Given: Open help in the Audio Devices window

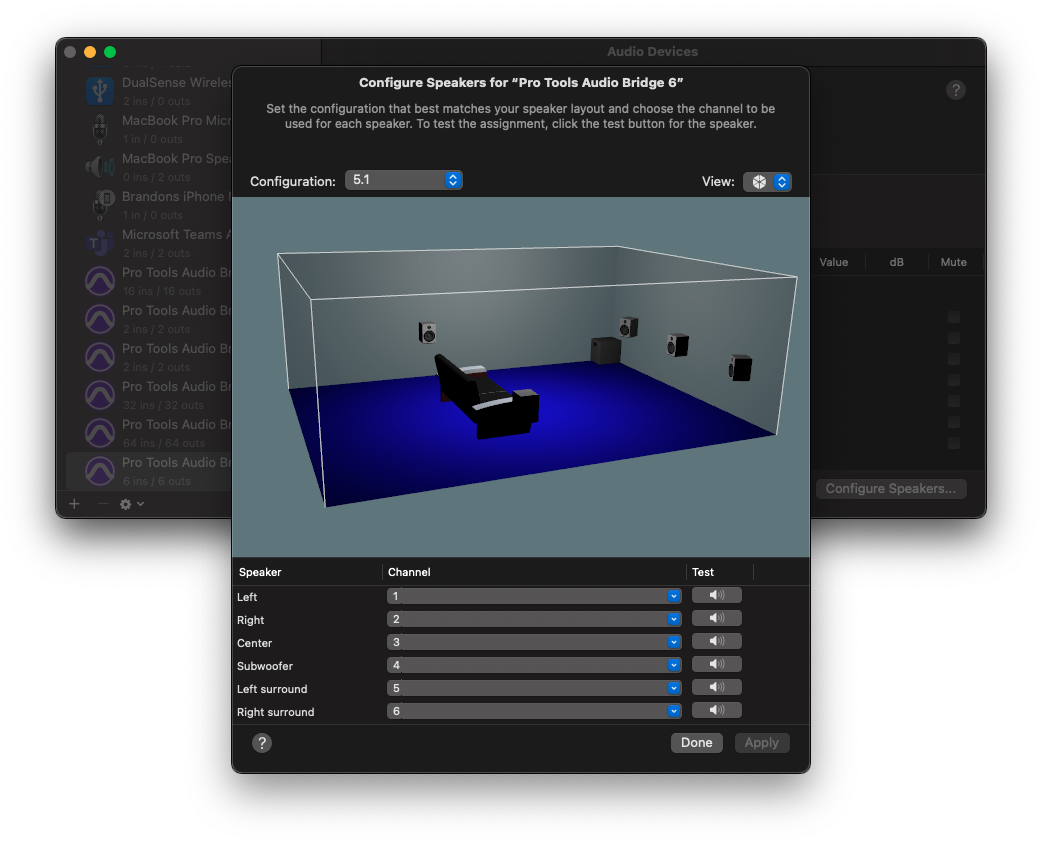Looking at the screenshot, I should tap(956, 90).
